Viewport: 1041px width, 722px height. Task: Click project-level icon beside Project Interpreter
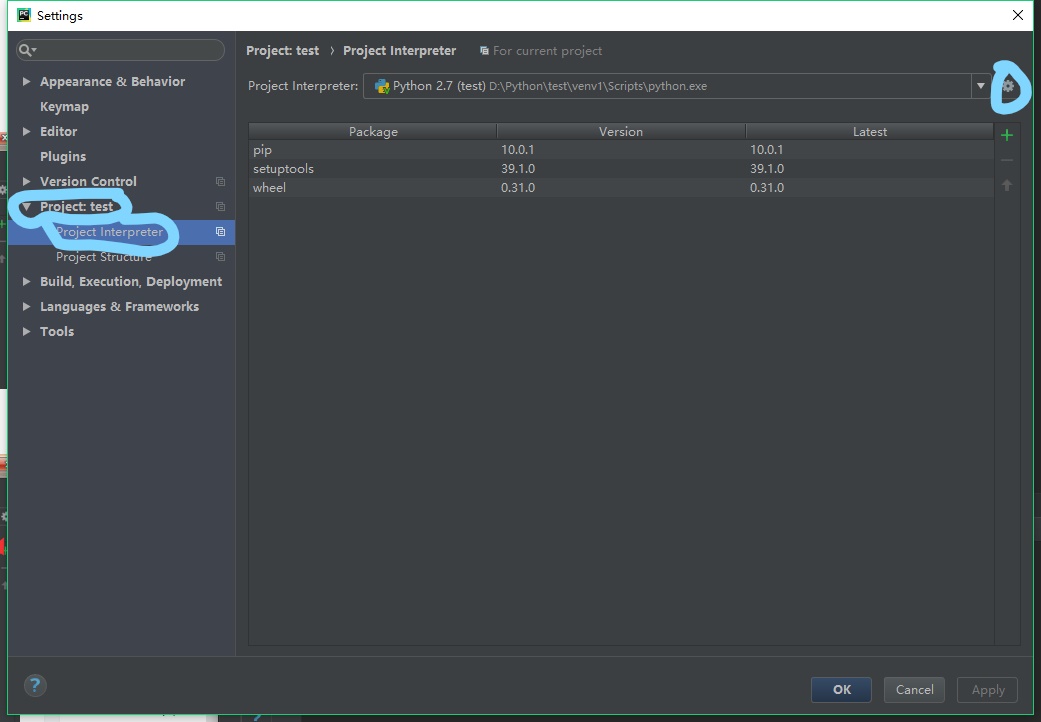[x=220, y=232]
